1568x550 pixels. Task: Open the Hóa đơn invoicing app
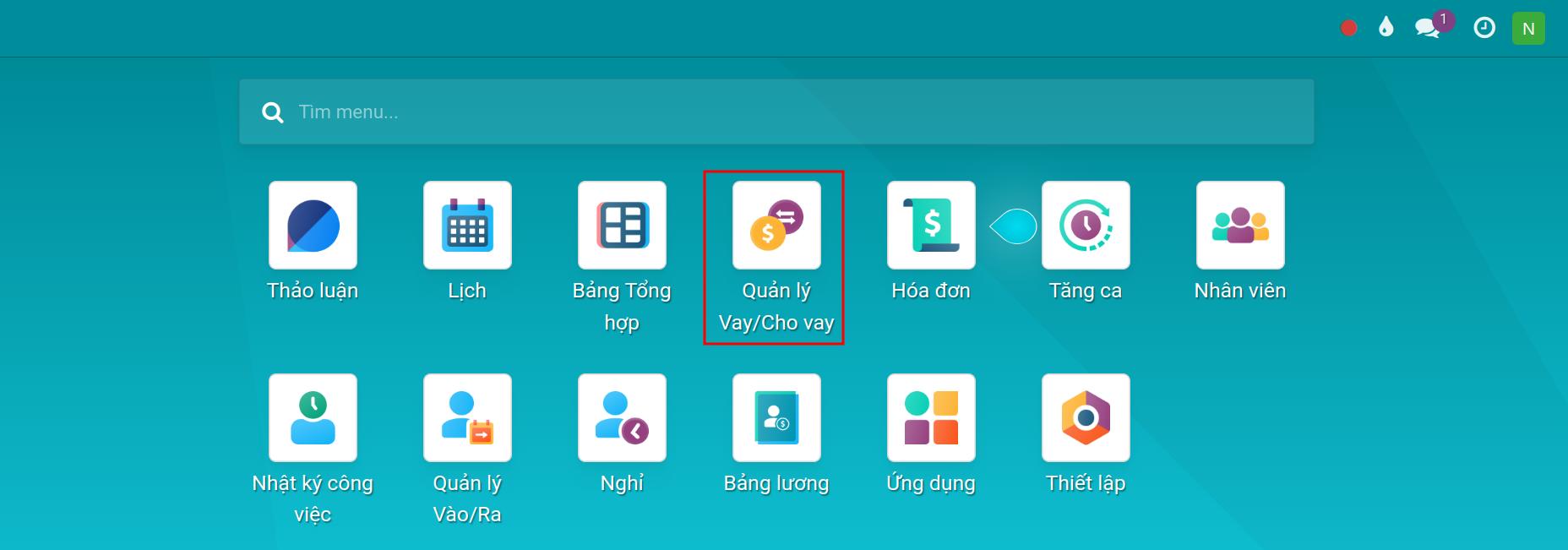[931, 225]
